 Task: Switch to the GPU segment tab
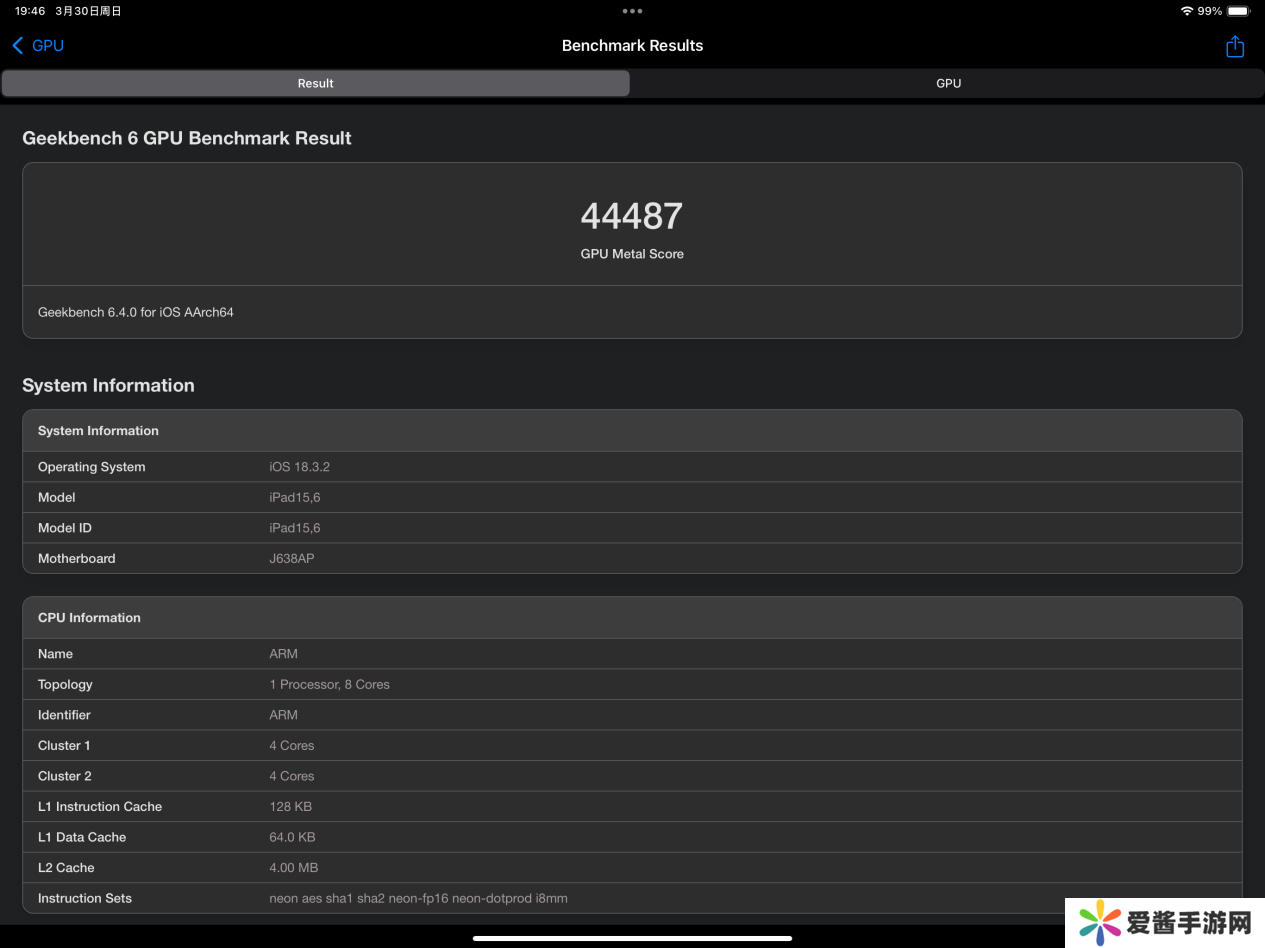click(948, 83)
